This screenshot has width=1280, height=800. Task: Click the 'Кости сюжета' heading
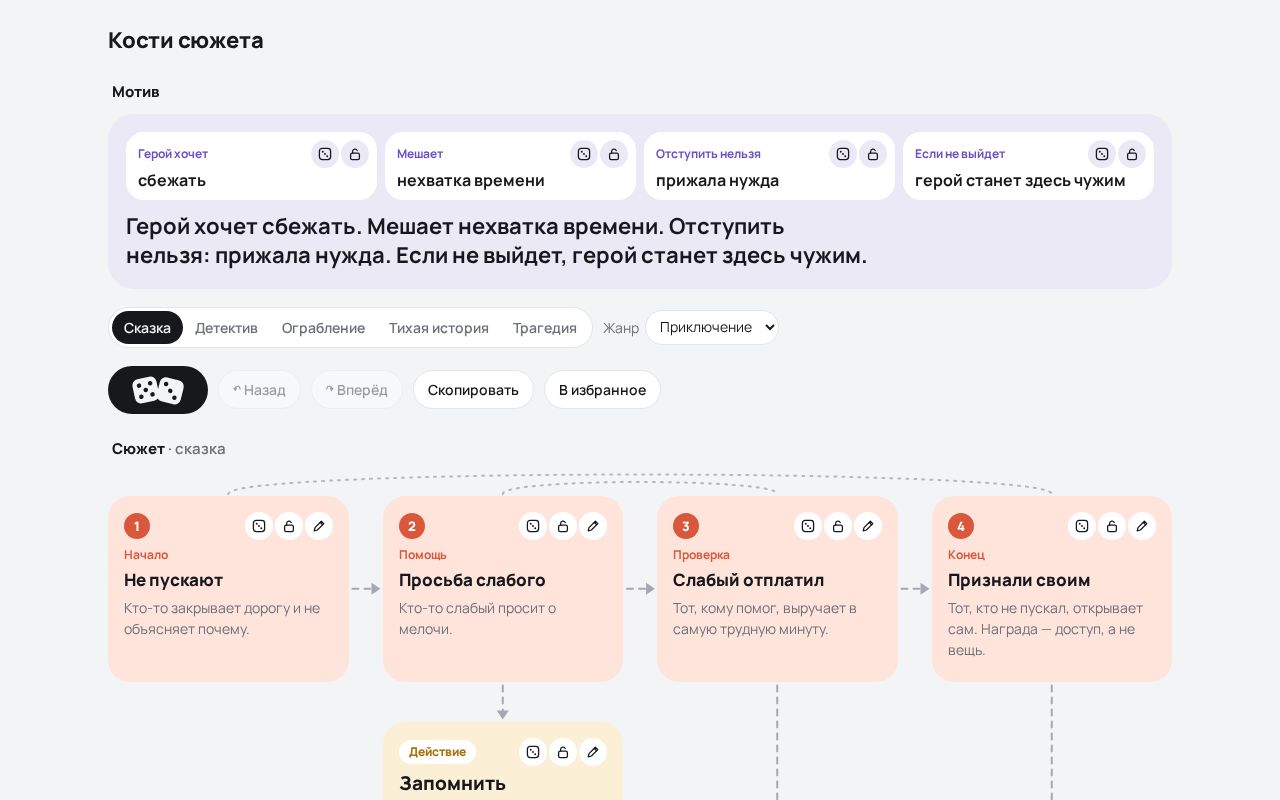(186, 40)
